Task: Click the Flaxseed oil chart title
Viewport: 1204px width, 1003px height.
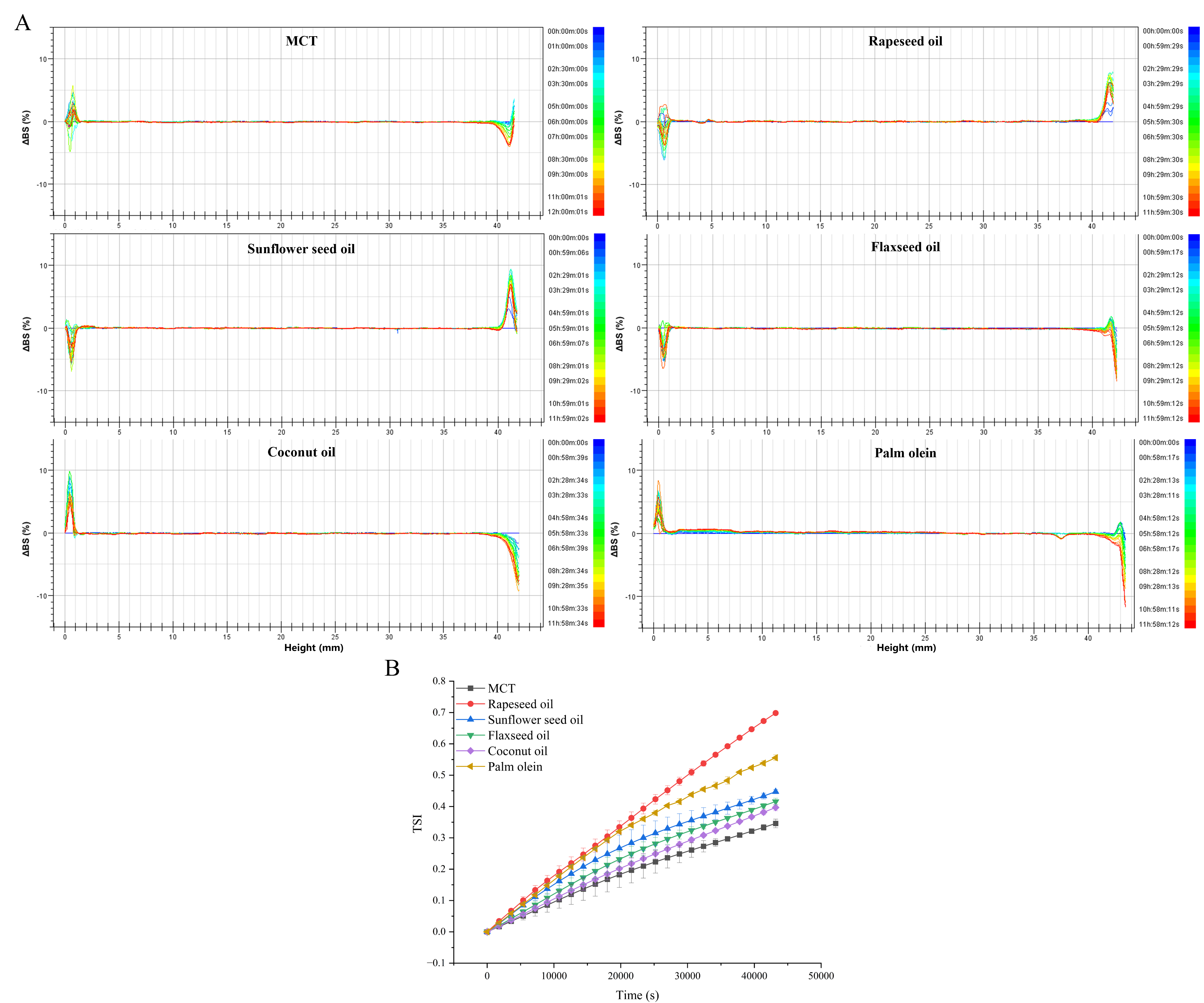Action: point(905,247)
